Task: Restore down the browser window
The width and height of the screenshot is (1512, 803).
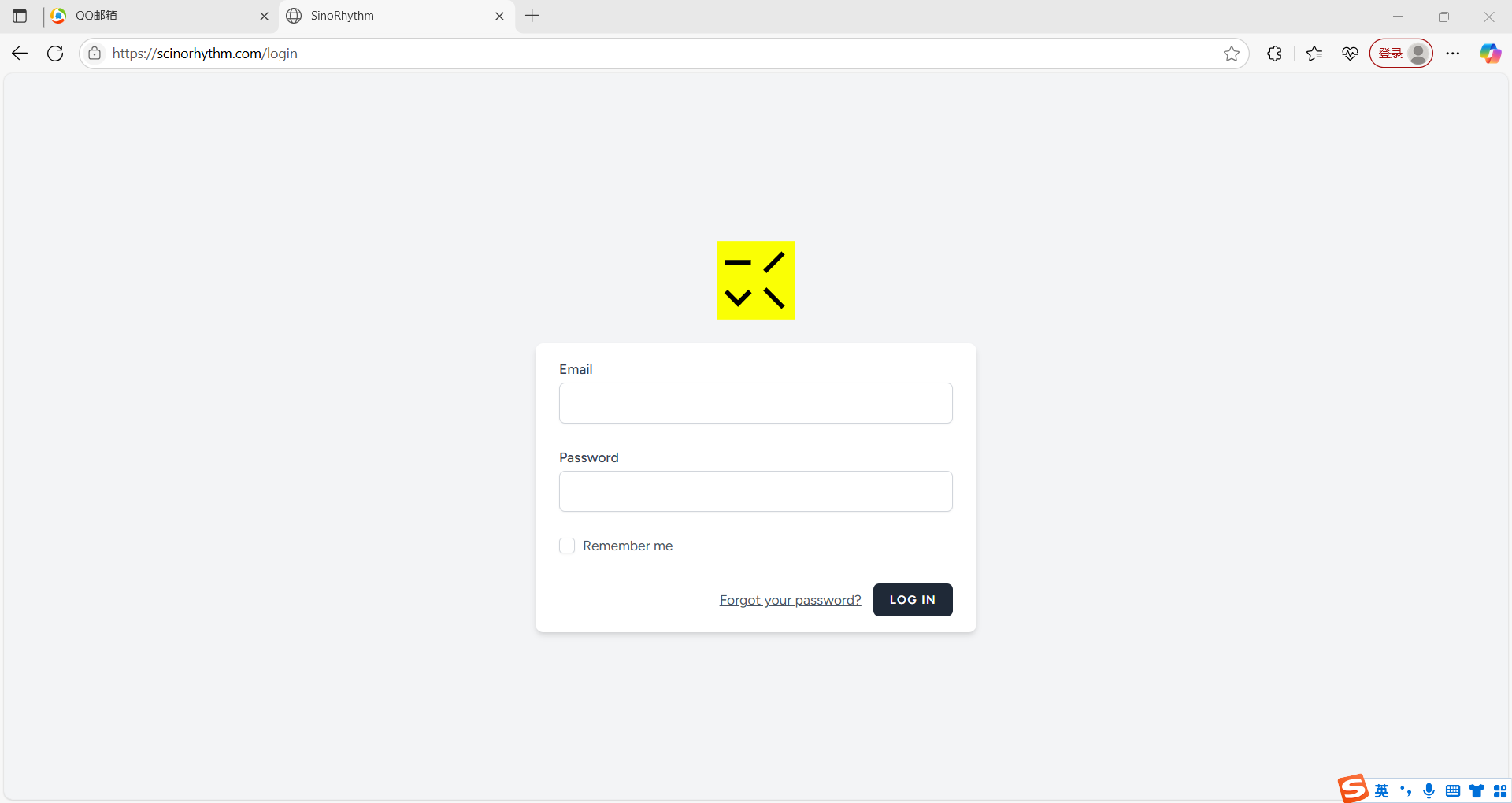Action: pyautogui.click(x=1443, y=16)
